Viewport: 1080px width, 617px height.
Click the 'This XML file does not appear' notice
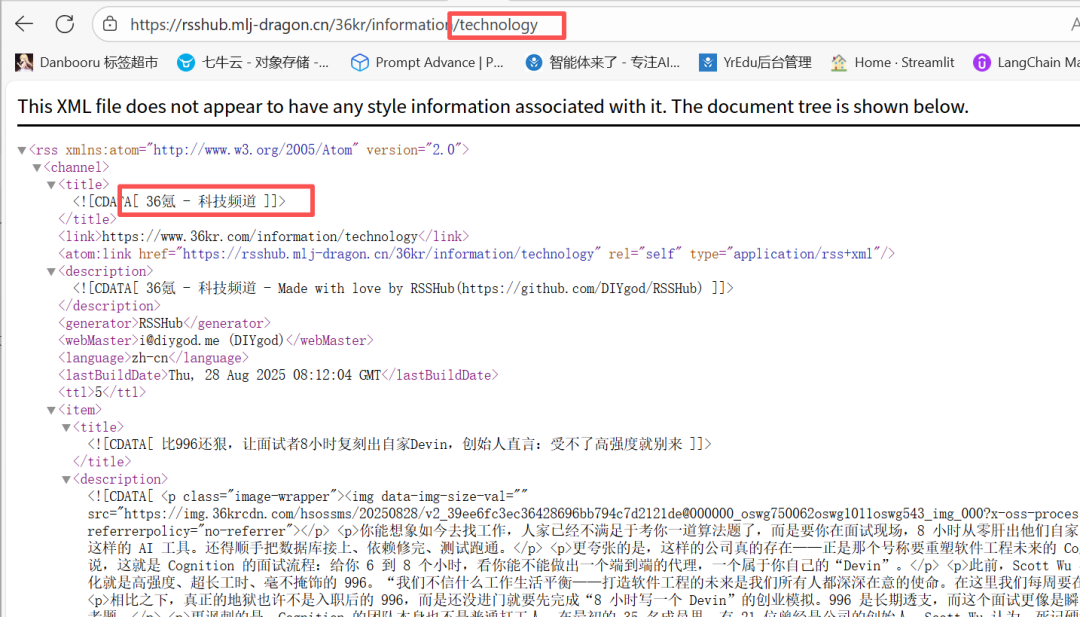pyautogui.click(x=493, y=107)
